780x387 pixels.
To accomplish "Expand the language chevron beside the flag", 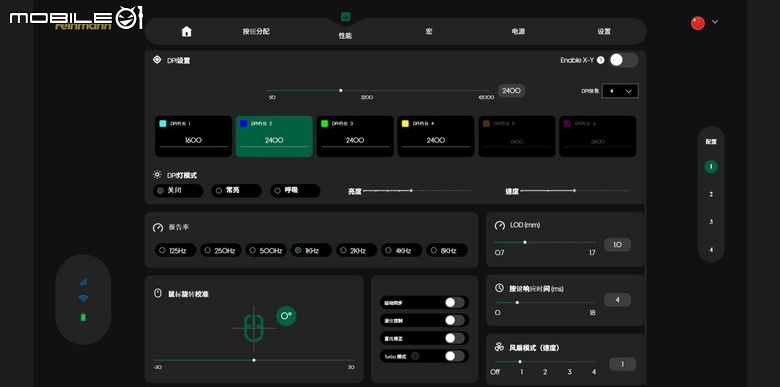I will [715, 22].
